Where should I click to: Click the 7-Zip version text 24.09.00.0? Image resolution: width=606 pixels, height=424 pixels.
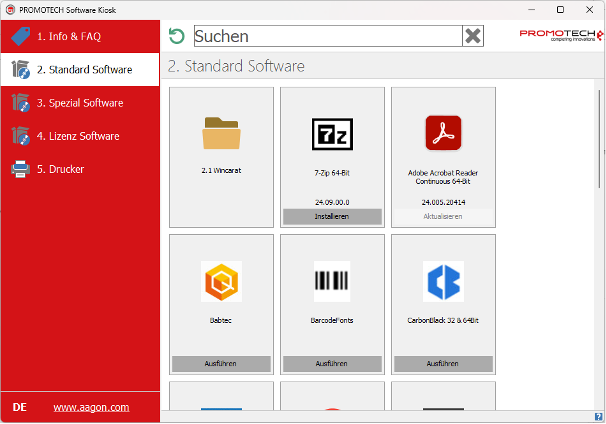(332, 203)
